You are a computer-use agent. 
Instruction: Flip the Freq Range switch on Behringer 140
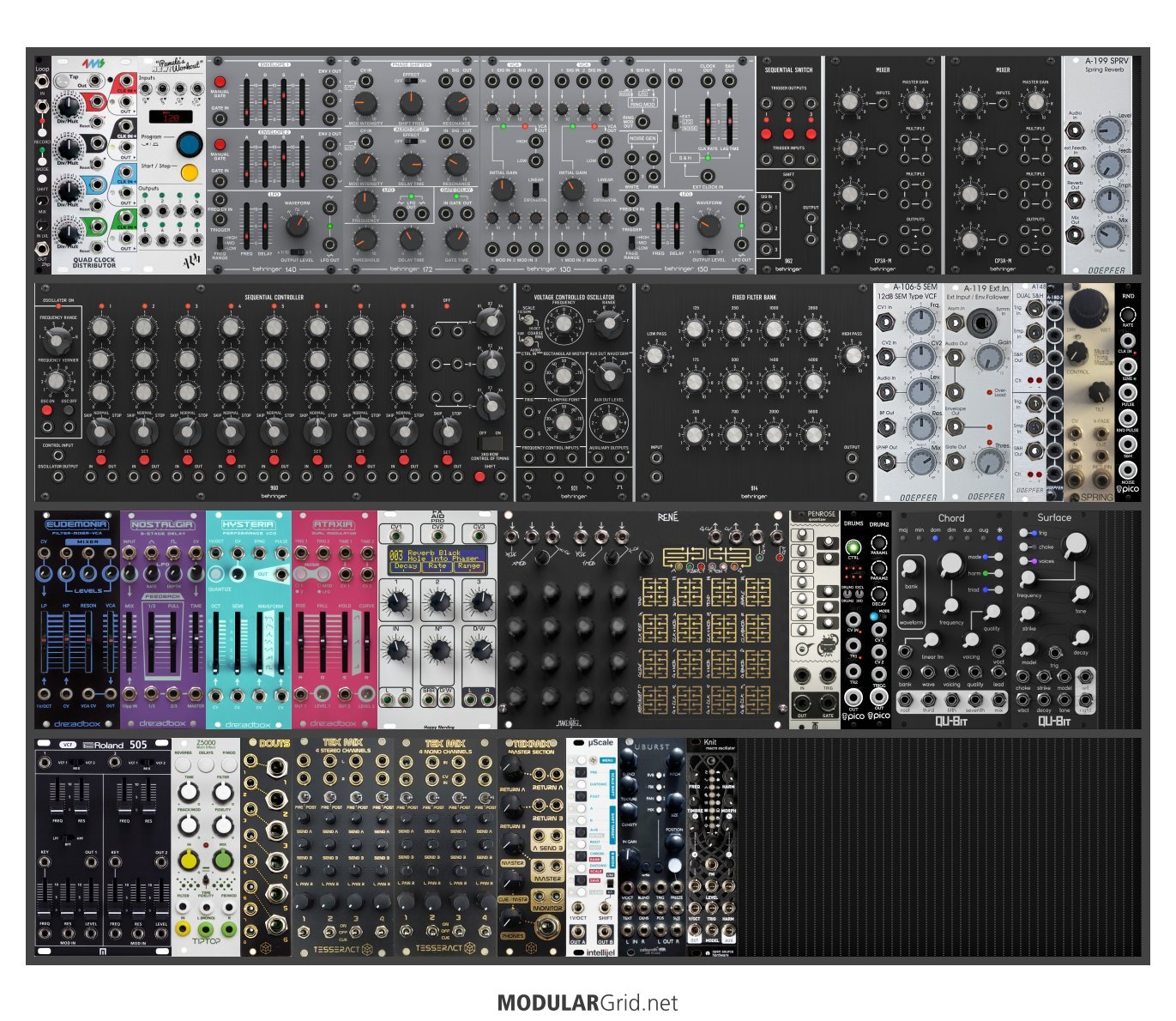(x=220, y=245)
